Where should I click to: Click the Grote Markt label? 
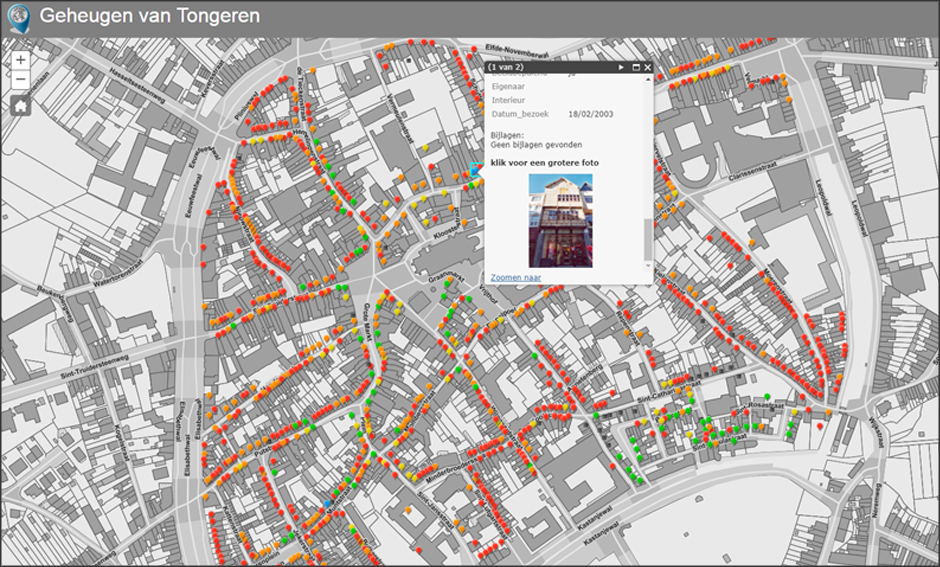[x=367, y=322]
